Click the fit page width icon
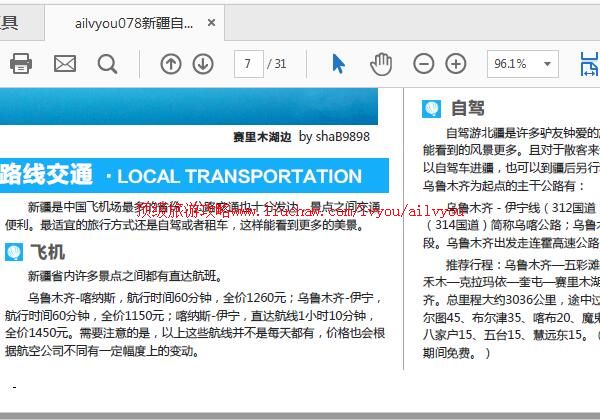Image resolution: width=600 pixels, height=420 pixels. click(x=591, y=64)
